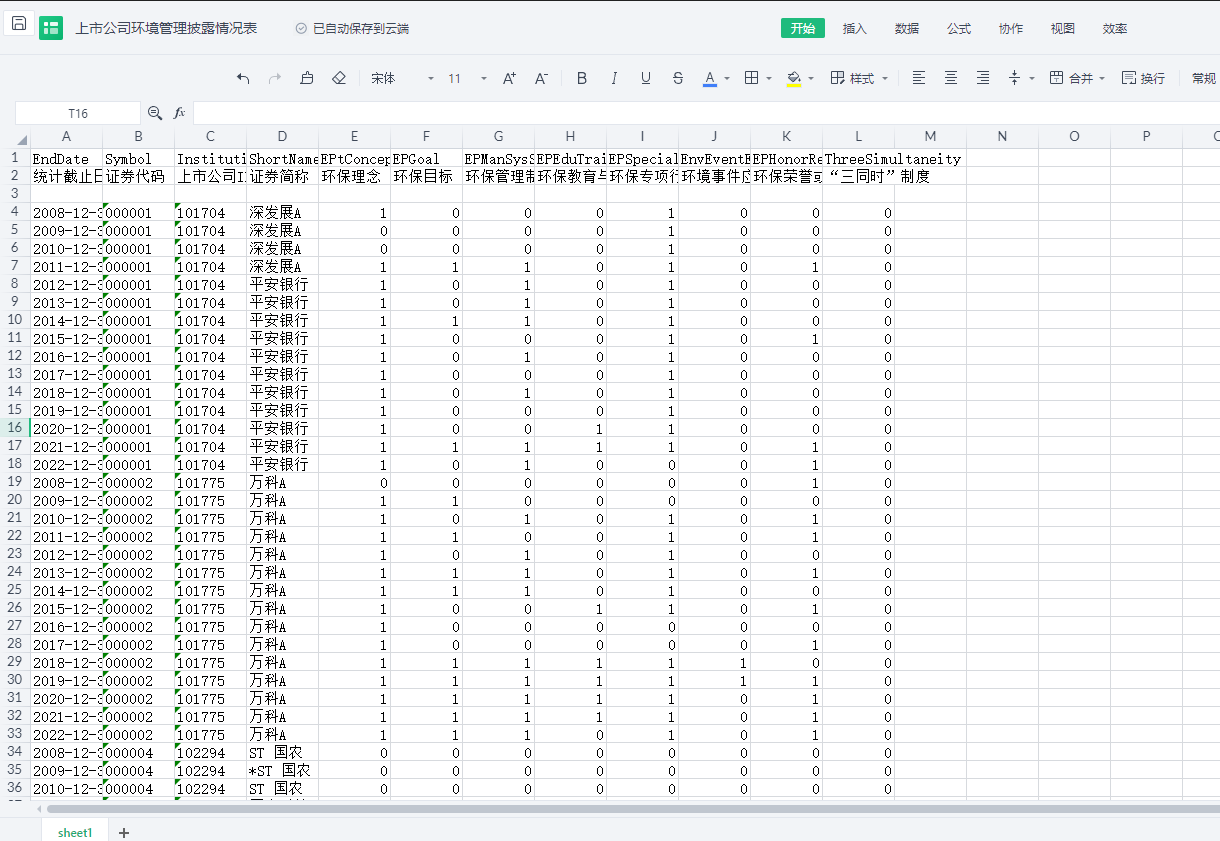This screenshot has height=841, width=1220.
Task: Click 万科A cell in row 19
Action: 282,482
